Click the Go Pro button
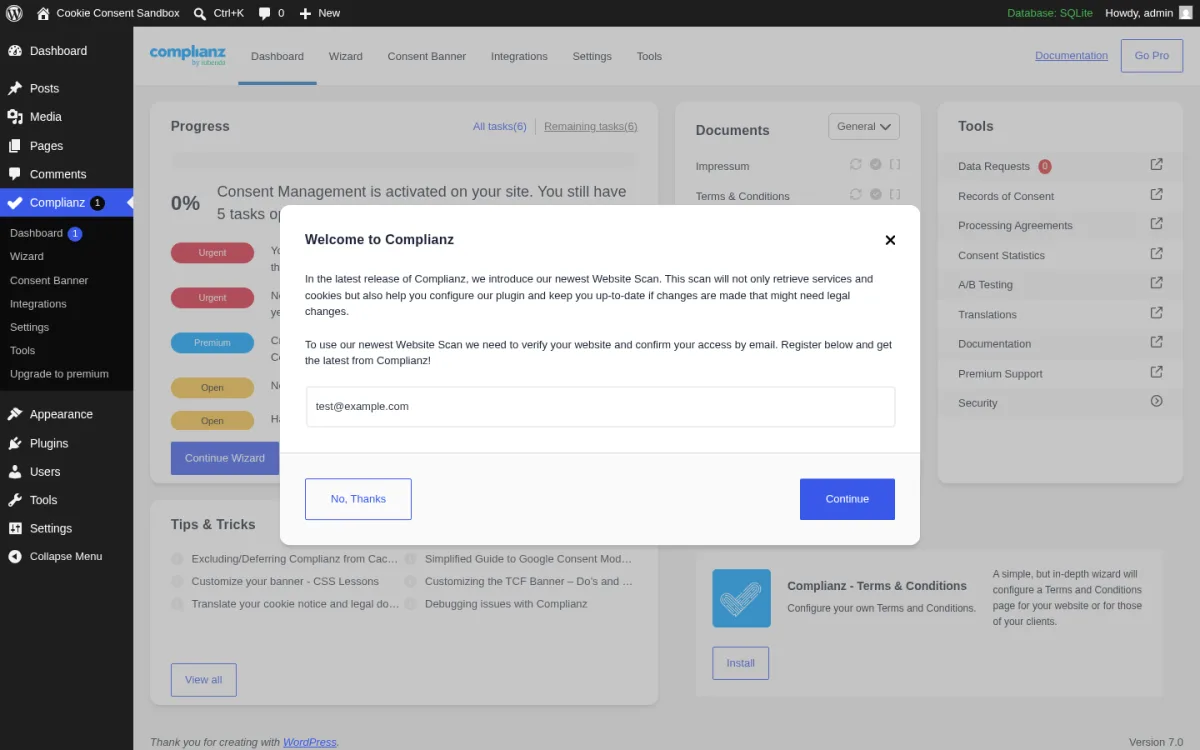 (x=1152, y=56)
